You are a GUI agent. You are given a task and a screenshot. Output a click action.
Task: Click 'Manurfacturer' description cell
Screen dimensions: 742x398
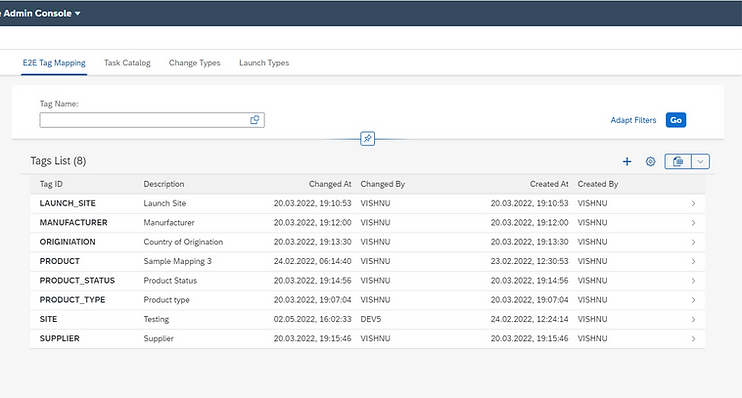tap(169, 222)
